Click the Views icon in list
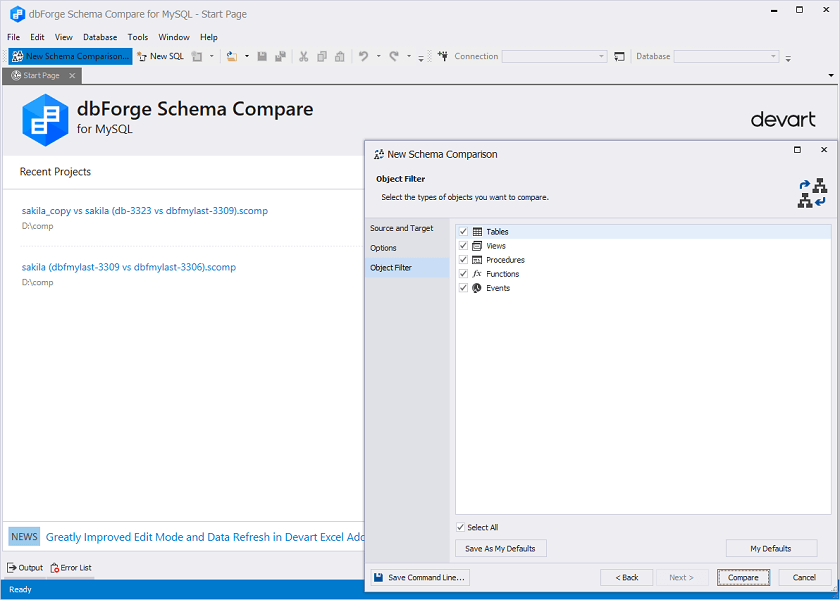840x600 pixels. pyautogui.click(x=477, y=245)
